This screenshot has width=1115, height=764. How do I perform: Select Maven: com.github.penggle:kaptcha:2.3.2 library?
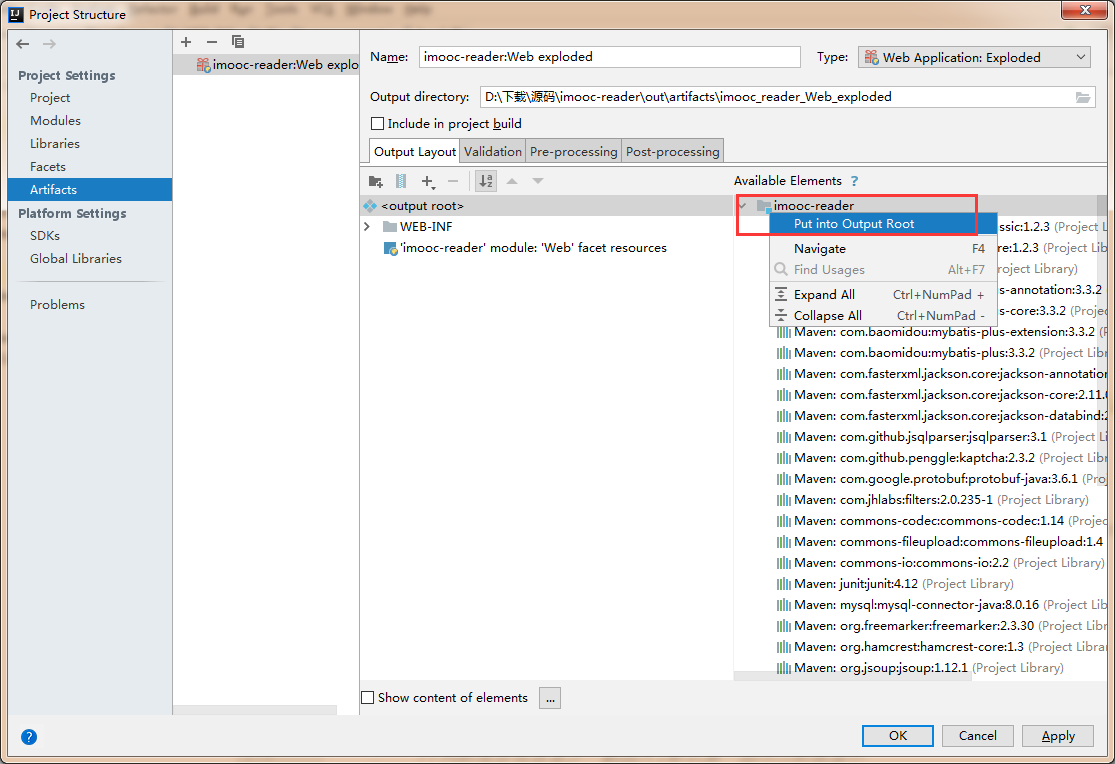(941, 458)
